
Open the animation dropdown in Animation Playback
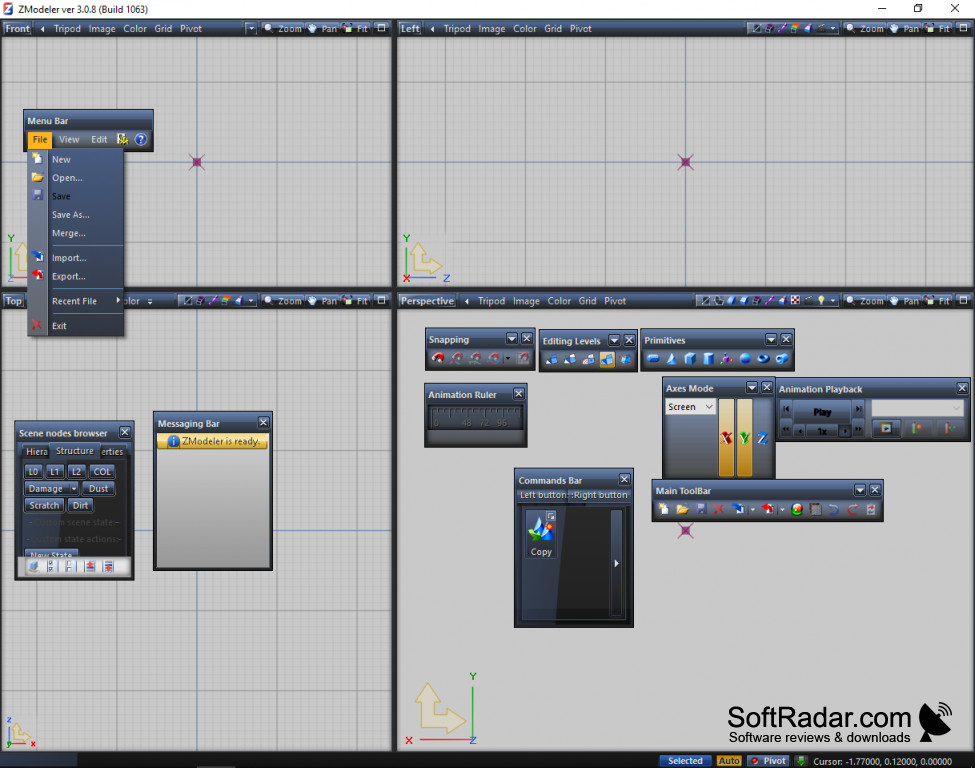point(917,408)
